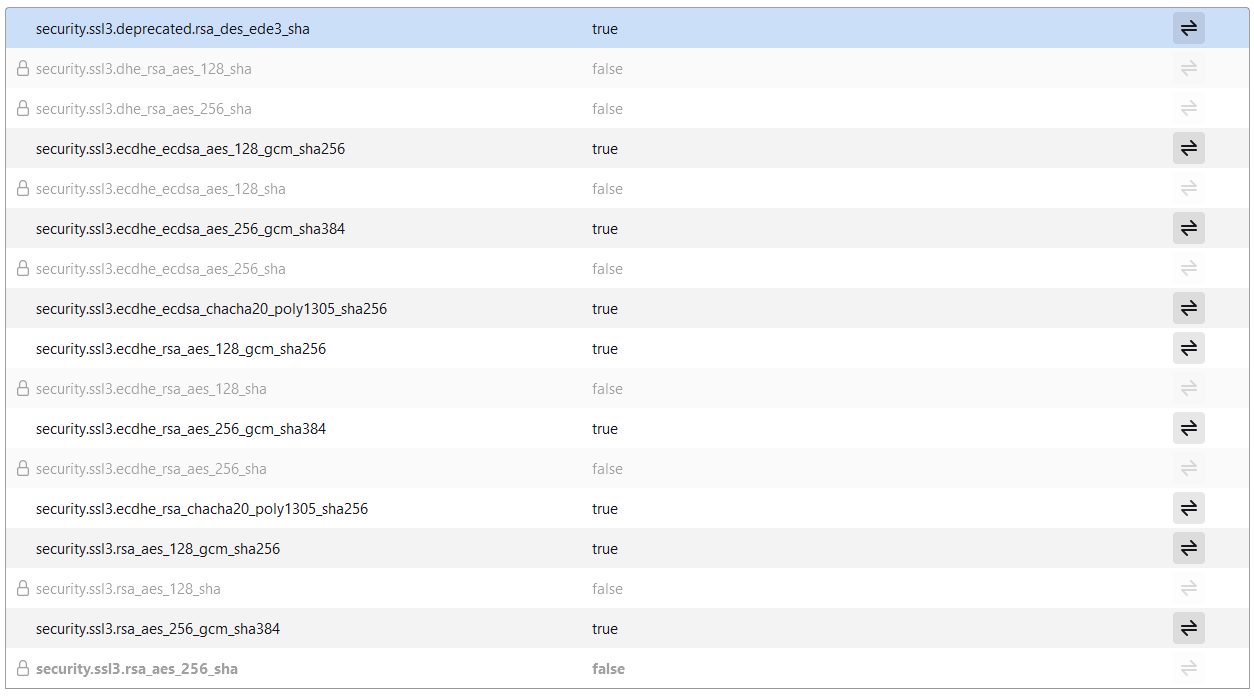Select the false value of security.ssl3.rsa_aes_128_sha
The image size is (1254, 697).
pyautogui.click(x=607, y=589)
